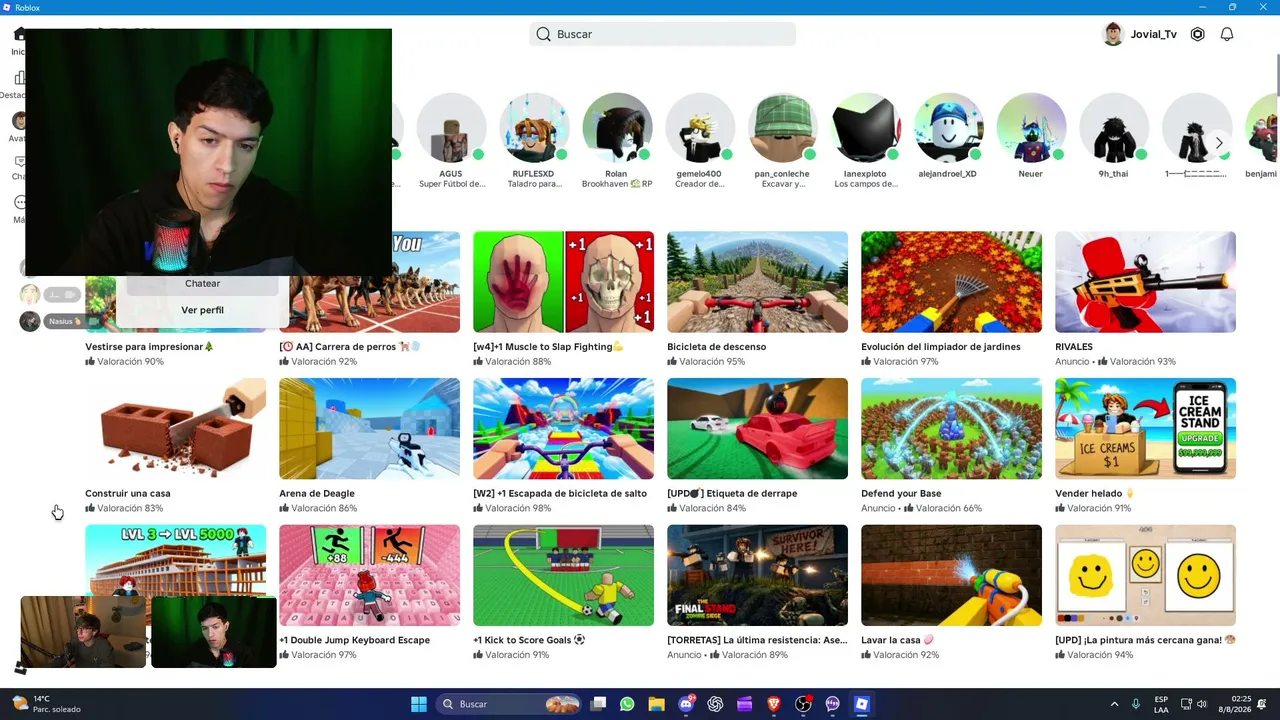The height and width of the screenshot is (720, 1280).
Task: Click the 'Carrera de perros' game title
Action: click(x=350, y=347)
